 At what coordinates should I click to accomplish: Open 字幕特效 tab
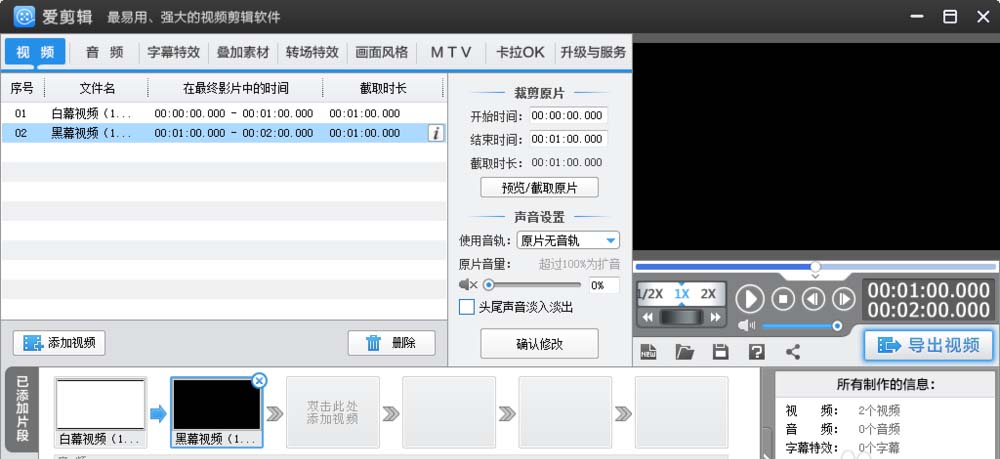(x=173, y=52)
